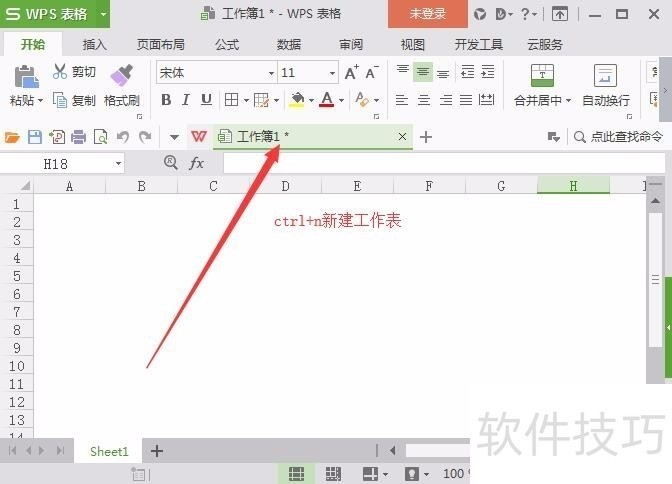Click the justify alignment icon
The width and height of the screenshot is (672, 484).
tap(466, 100)
